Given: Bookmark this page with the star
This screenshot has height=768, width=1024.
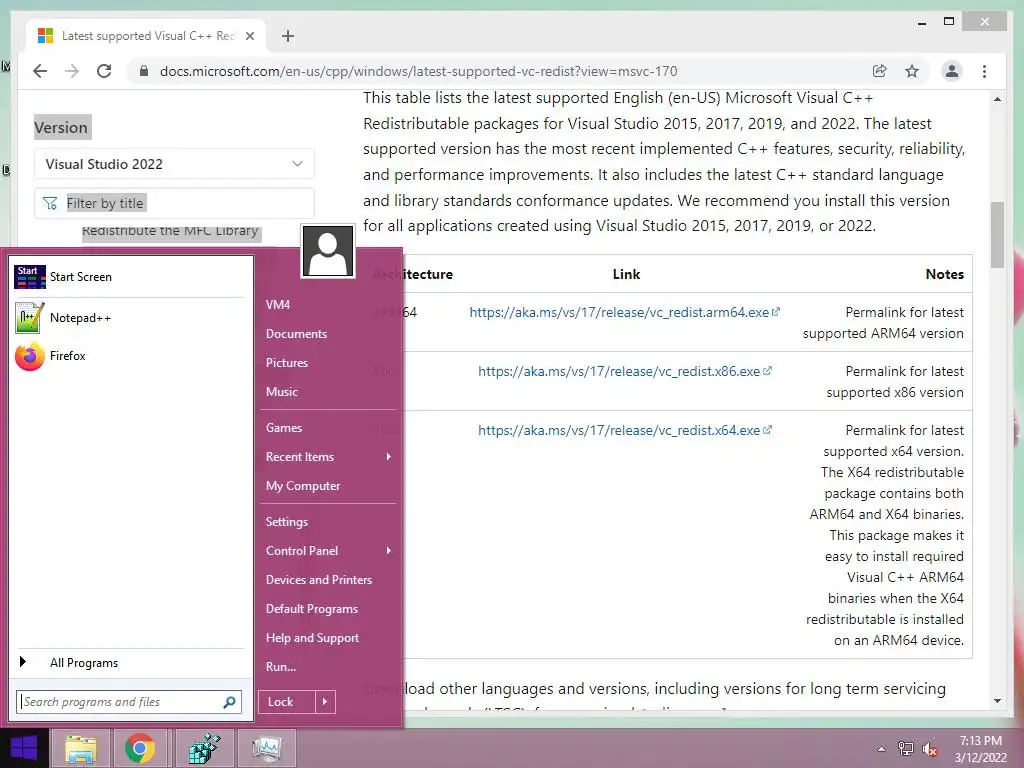Looking at the screenshot, I should click(912, 71).
